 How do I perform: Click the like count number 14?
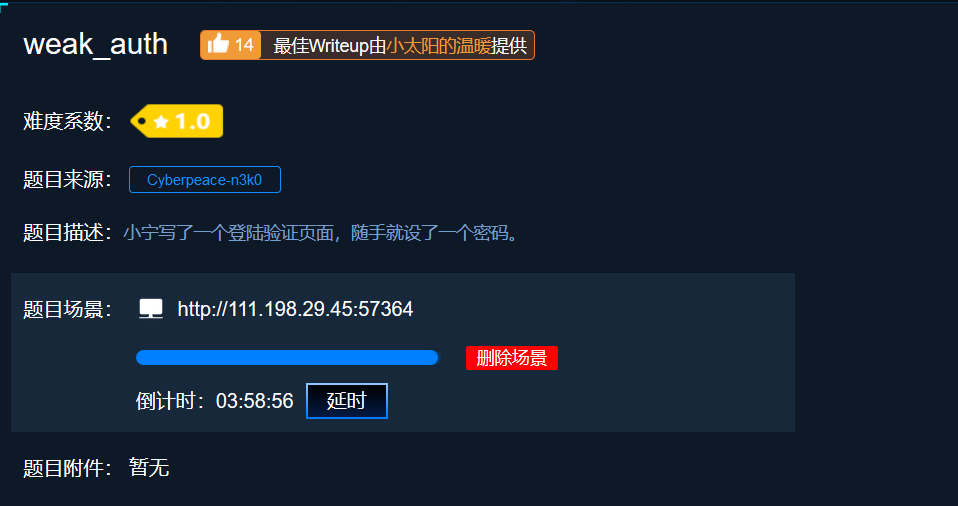tap(244, 45)
